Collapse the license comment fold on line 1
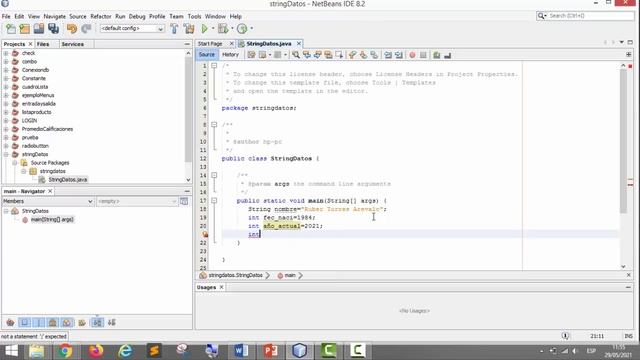This screenshot has height=360, width=640. pyautogui.click(x=214, y=65)
